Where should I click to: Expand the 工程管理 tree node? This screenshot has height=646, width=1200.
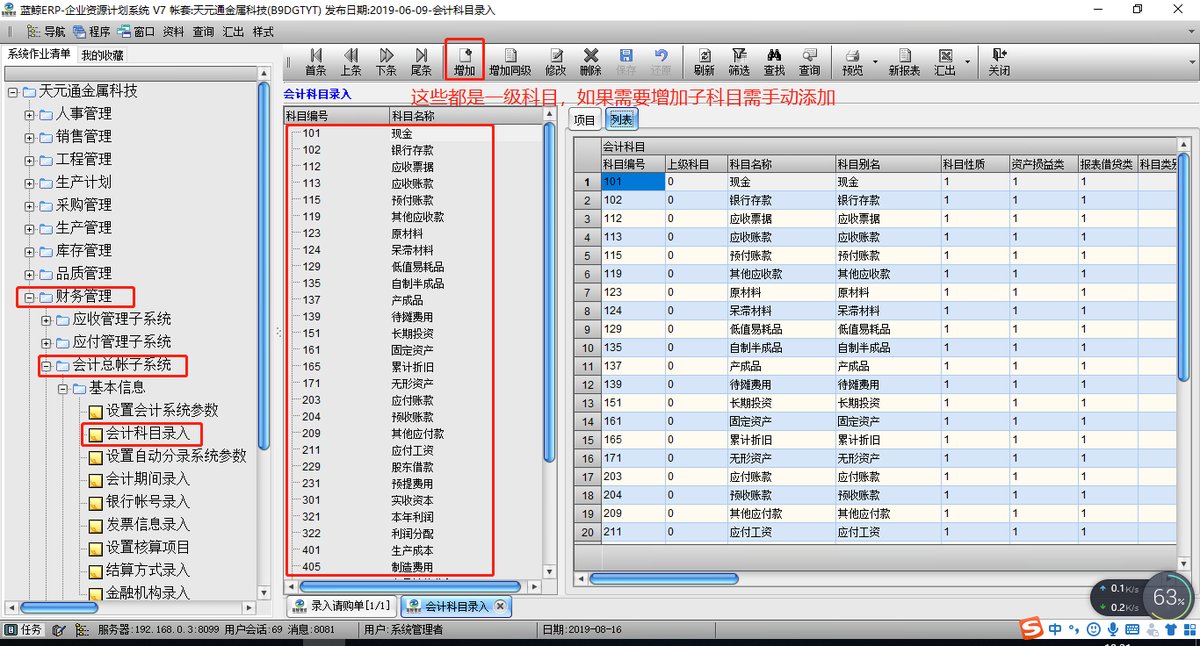[29, 160]
